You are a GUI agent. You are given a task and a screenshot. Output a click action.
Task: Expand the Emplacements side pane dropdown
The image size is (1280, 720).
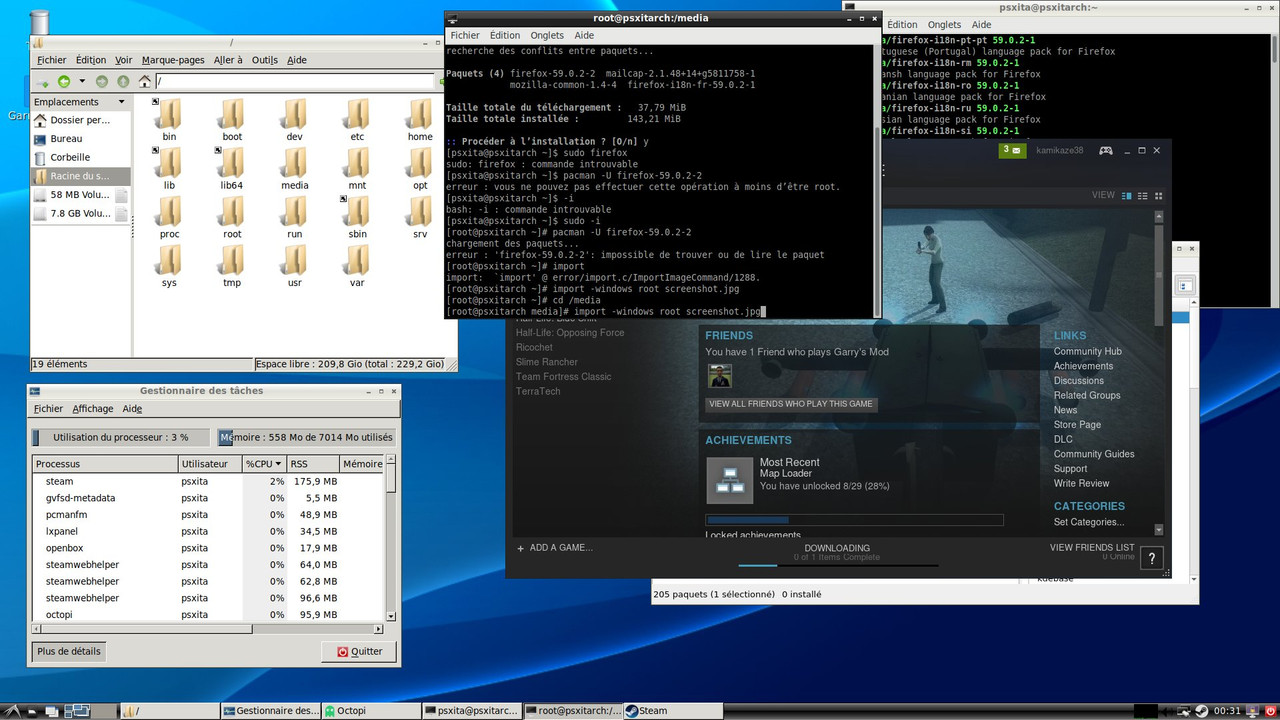pyautogui.click(x=122, y=102)
